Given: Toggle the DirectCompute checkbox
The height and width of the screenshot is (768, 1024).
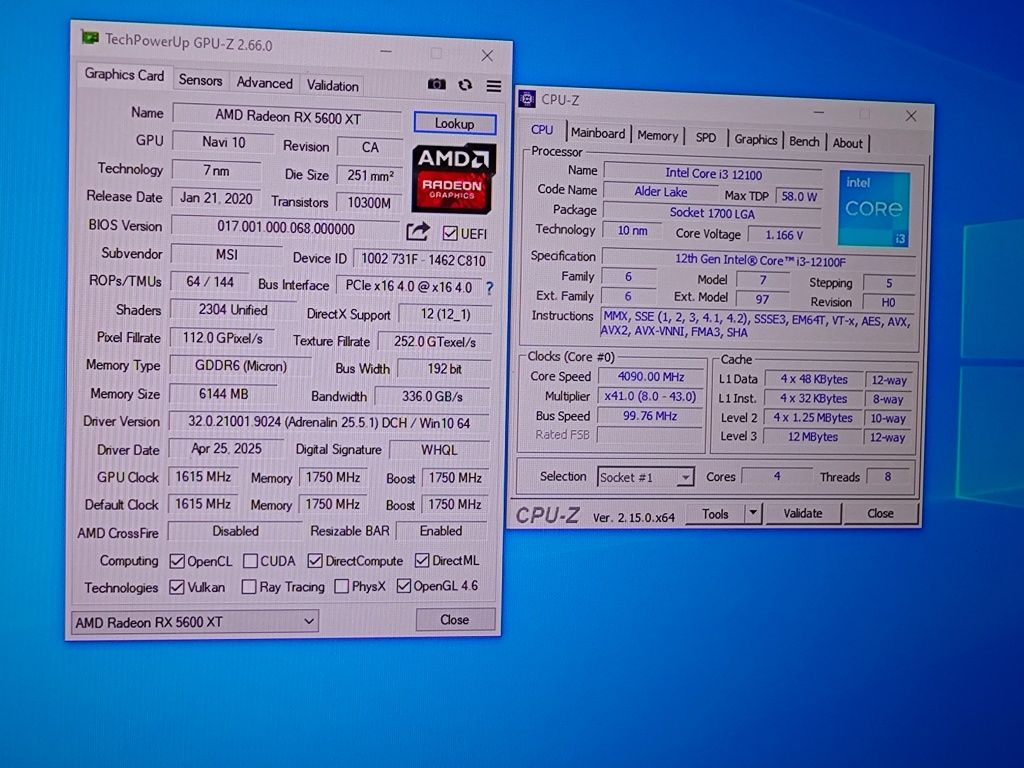Looking at the screenshot, I should [x=315, y=561].
